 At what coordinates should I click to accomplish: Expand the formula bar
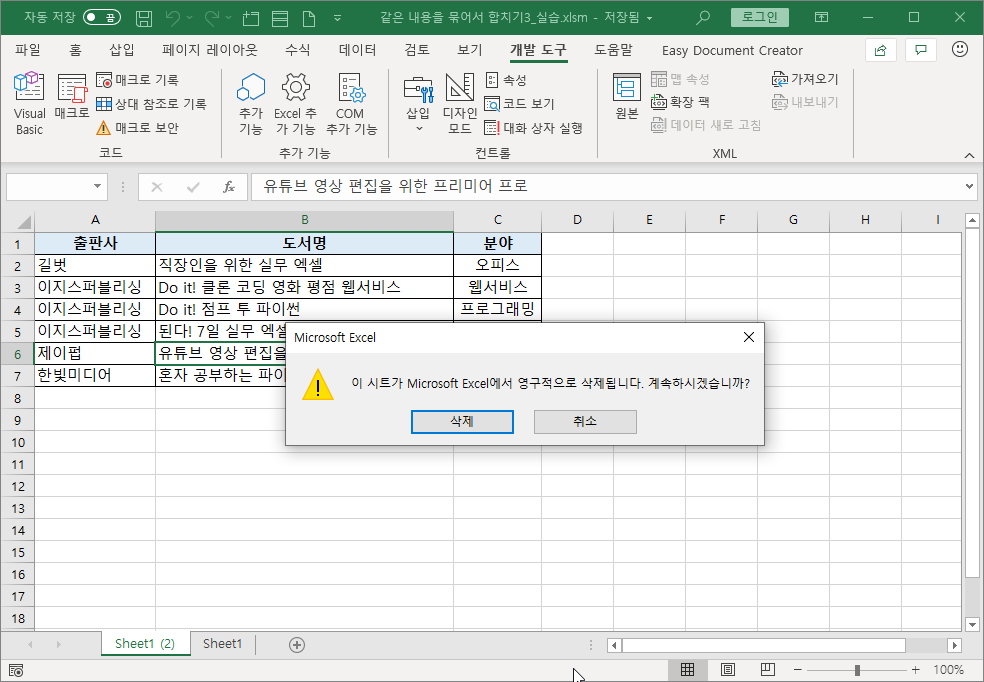click(970, 186)
